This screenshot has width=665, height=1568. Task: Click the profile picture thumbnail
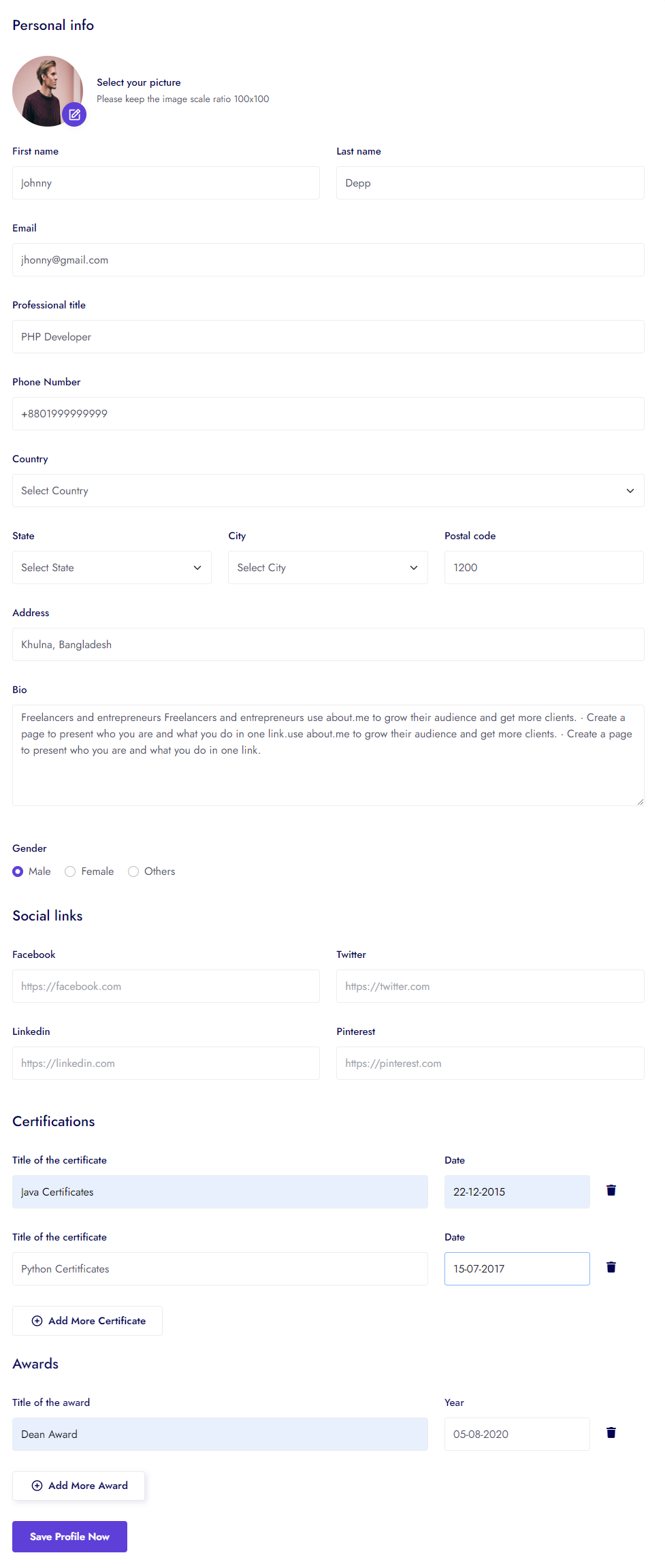tap(42, 87)
